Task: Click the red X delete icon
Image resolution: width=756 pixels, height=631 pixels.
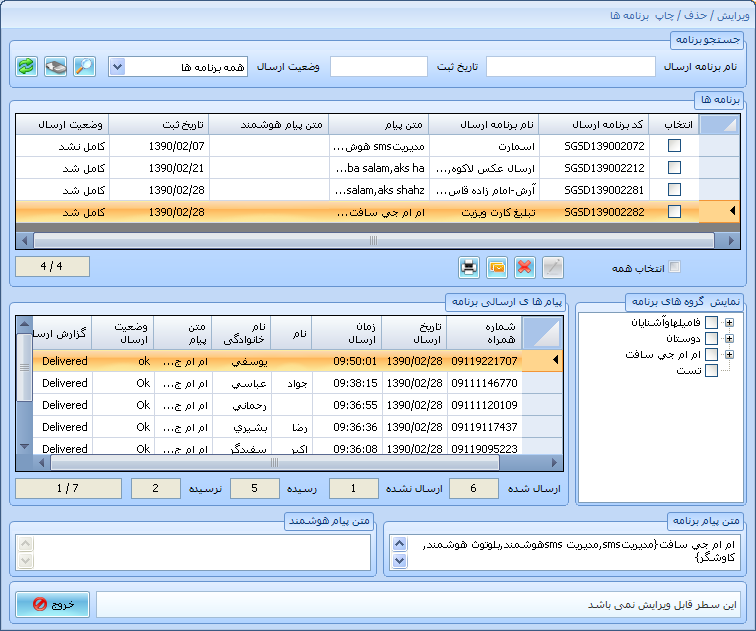Action: tap(525, 267)
